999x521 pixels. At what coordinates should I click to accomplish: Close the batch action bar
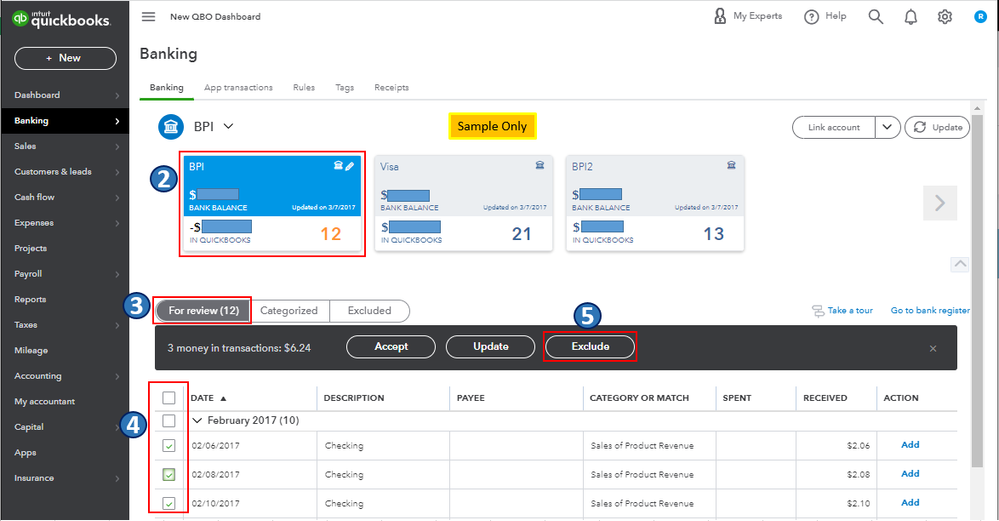pyautogui.click(x=933, y=348)
